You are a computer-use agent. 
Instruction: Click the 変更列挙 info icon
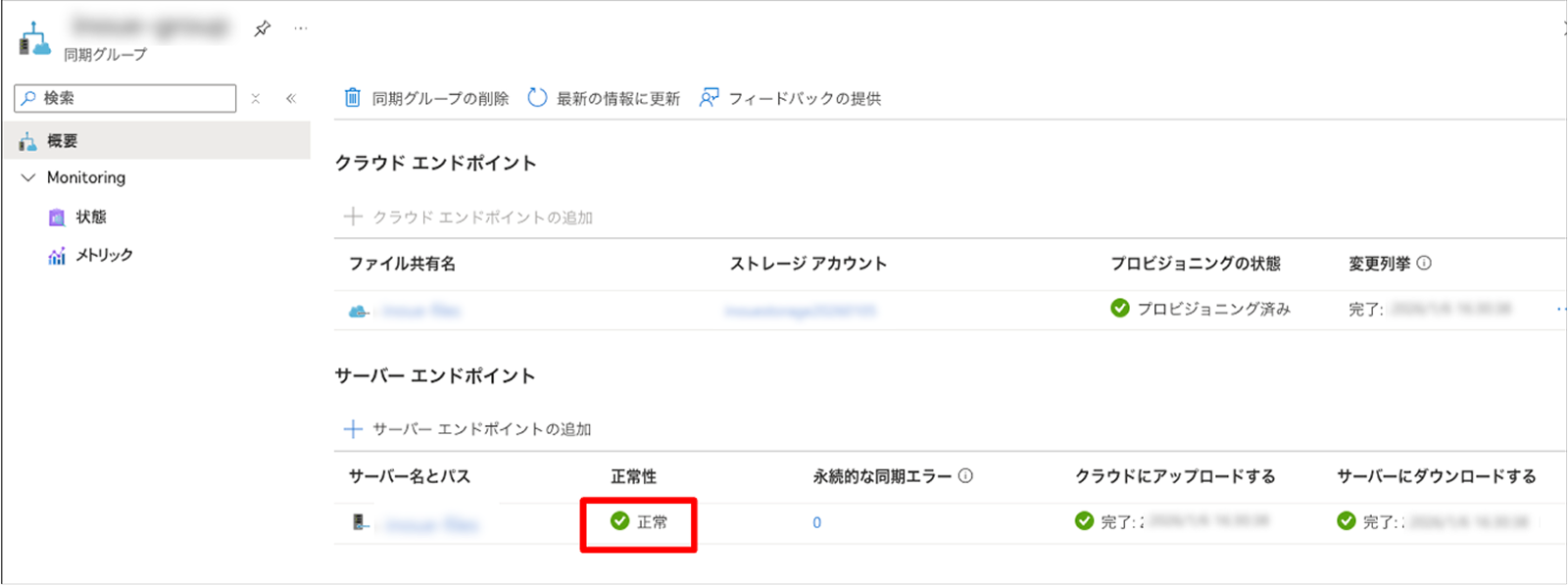click(1424, 263)
